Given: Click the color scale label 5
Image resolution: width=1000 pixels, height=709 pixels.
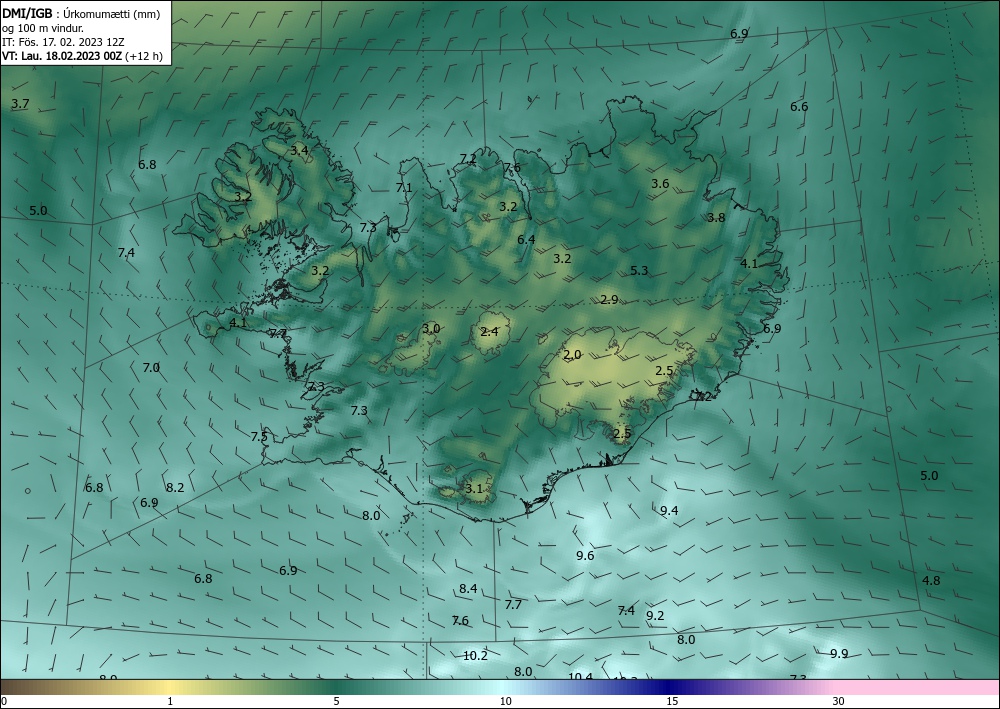Looking at the screenshot, I should (x=337, y=701).
